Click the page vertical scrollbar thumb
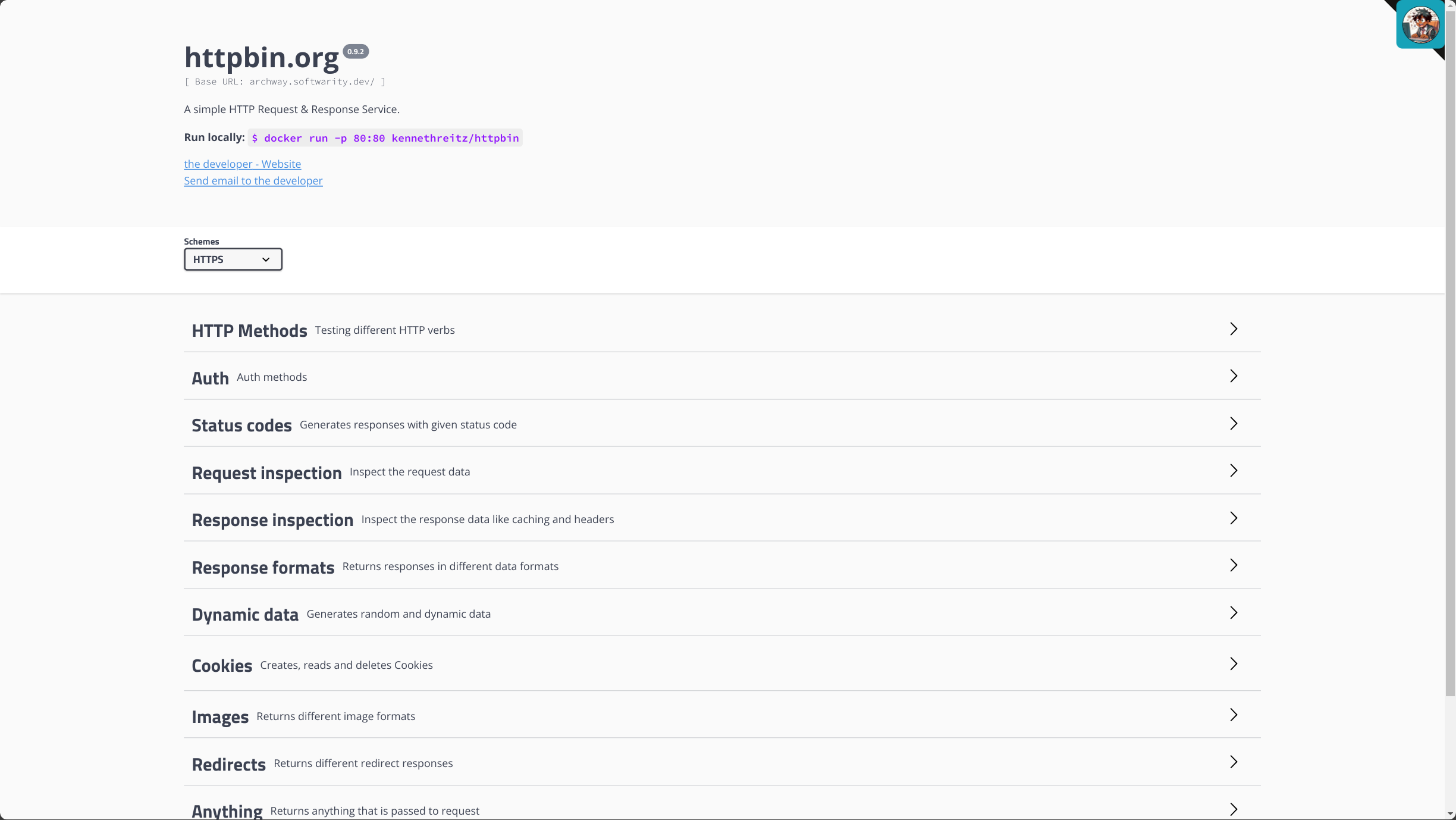1456x820 pixels. [x=1450, y=352]
